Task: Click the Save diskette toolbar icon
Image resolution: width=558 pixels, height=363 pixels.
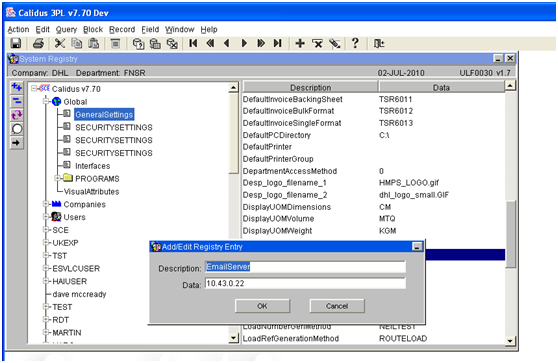Action: click(16, 43)
